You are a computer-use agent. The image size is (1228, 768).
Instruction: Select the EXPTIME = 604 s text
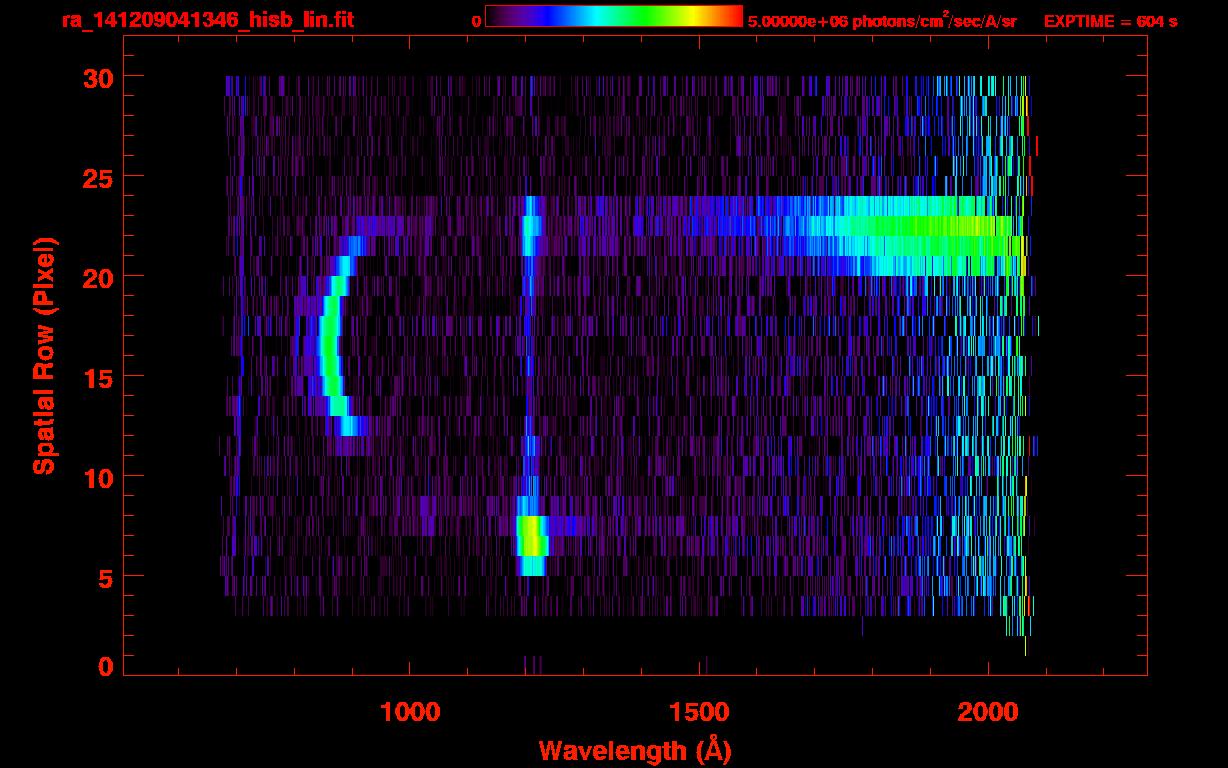coord(1110,21)
